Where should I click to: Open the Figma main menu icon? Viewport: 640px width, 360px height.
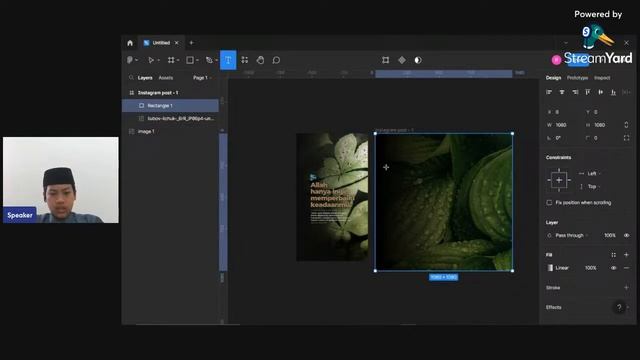click(130, 60)
